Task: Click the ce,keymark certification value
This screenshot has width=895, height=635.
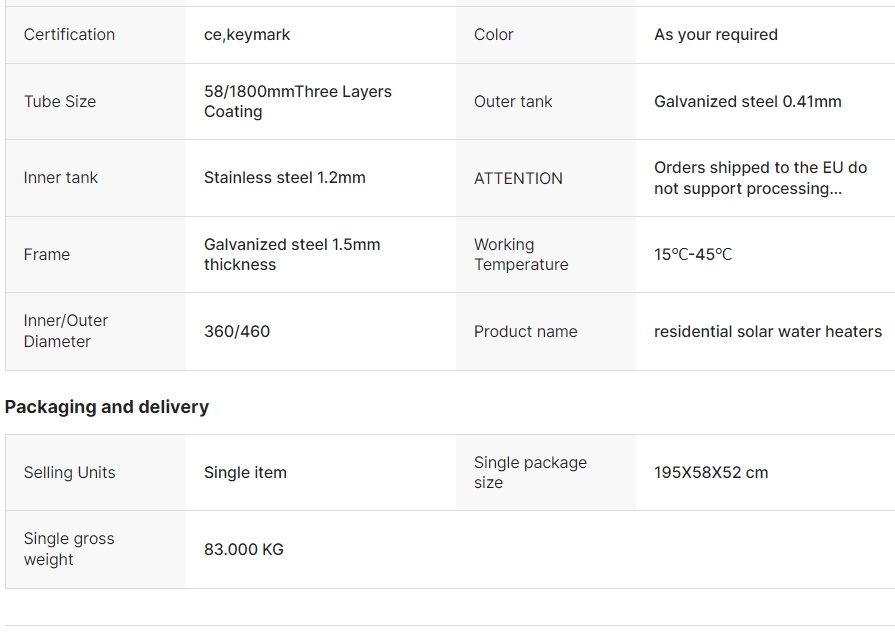Action: 247,35
